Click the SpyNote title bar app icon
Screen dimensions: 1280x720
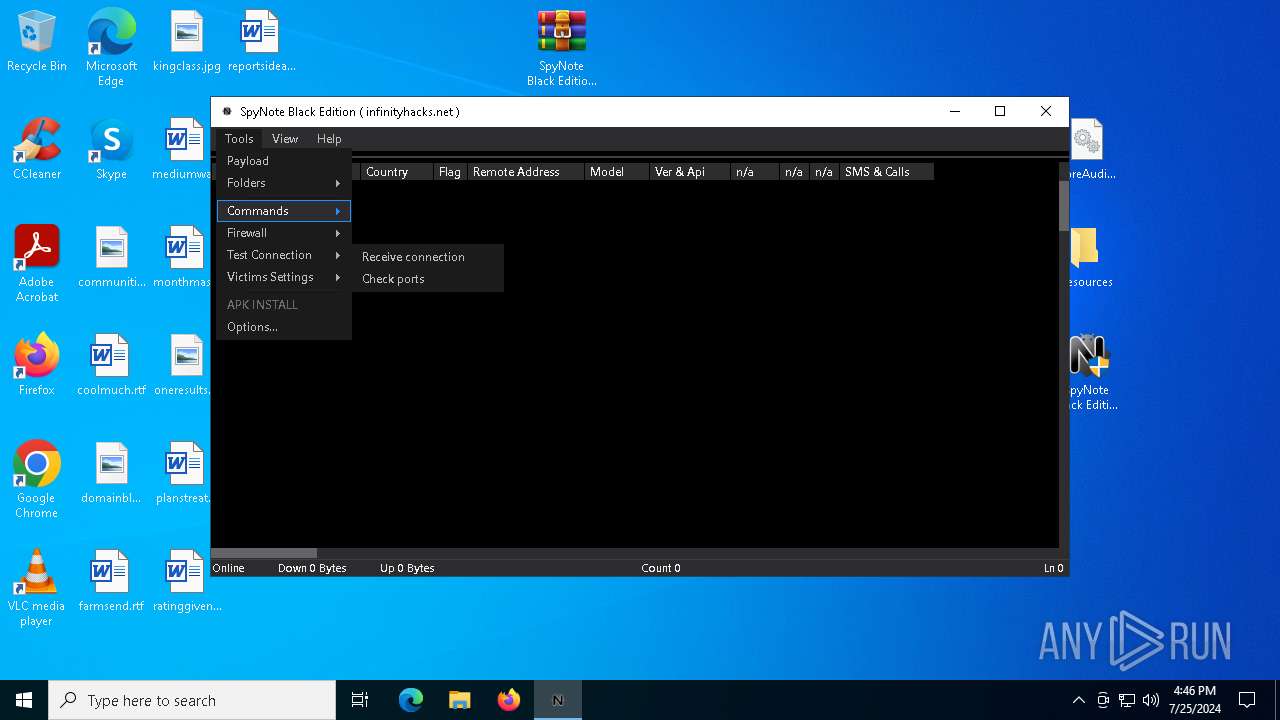click(x=227, y=112)
